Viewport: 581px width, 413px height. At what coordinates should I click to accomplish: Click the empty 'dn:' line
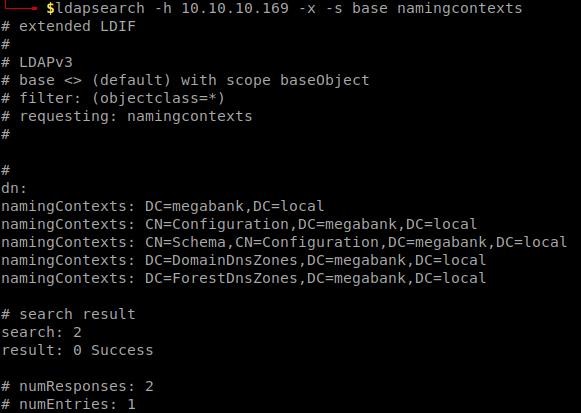[14, 189]
